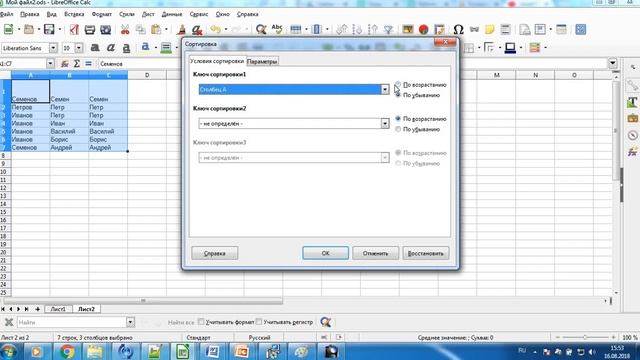The image size is (640, 360).
Task: Click the AutoFilter funnel icon
Action: pyautogui.click(x=388, y=29)
